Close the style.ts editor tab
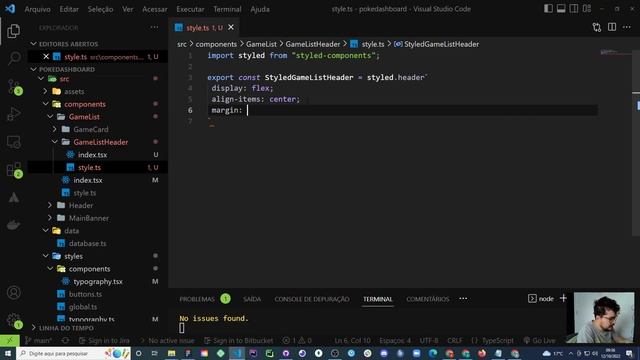The height and width of the screenshot is (360, 640). pos(231,27)
